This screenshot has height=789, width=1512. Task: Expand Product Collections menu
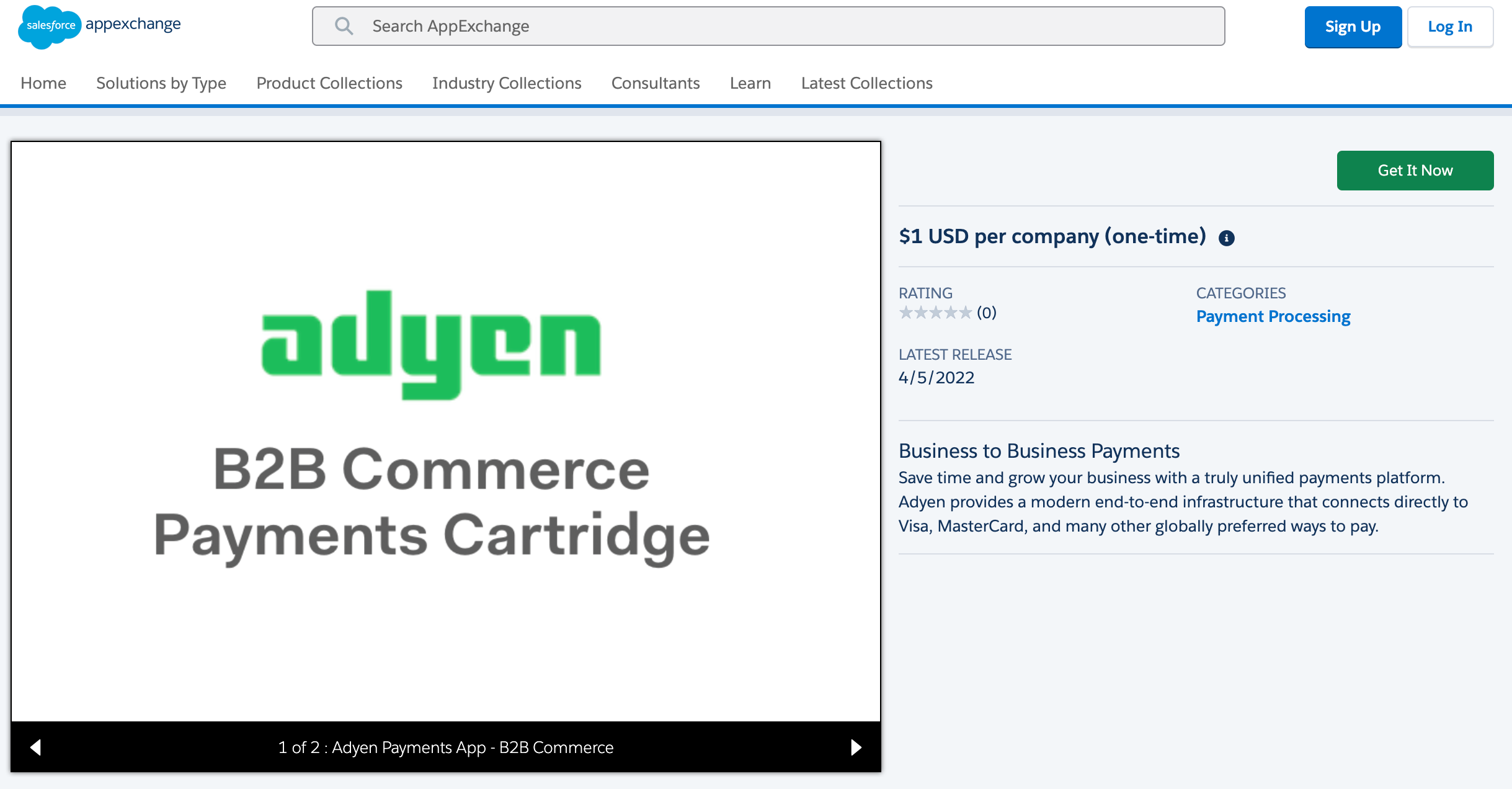tap(329, 83)
